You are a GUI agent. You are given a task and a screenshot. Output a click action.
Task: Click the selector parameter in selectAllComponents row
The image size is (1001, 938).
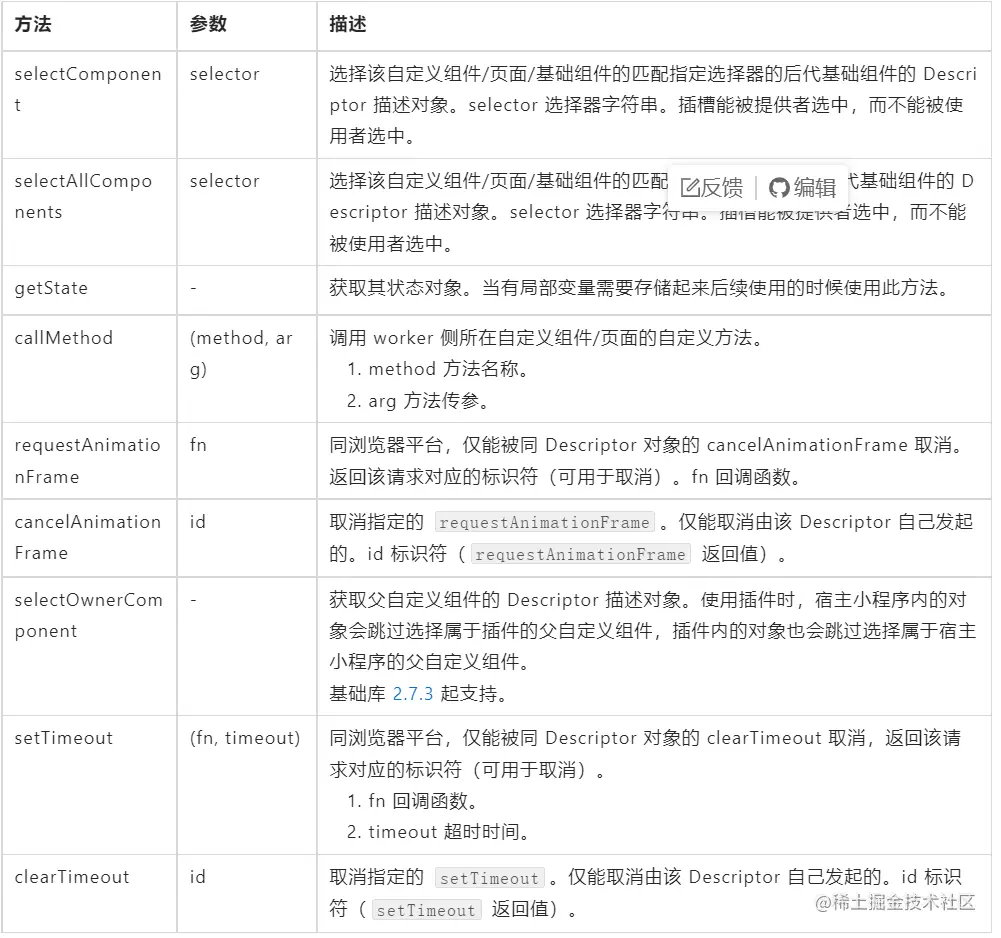225,181
